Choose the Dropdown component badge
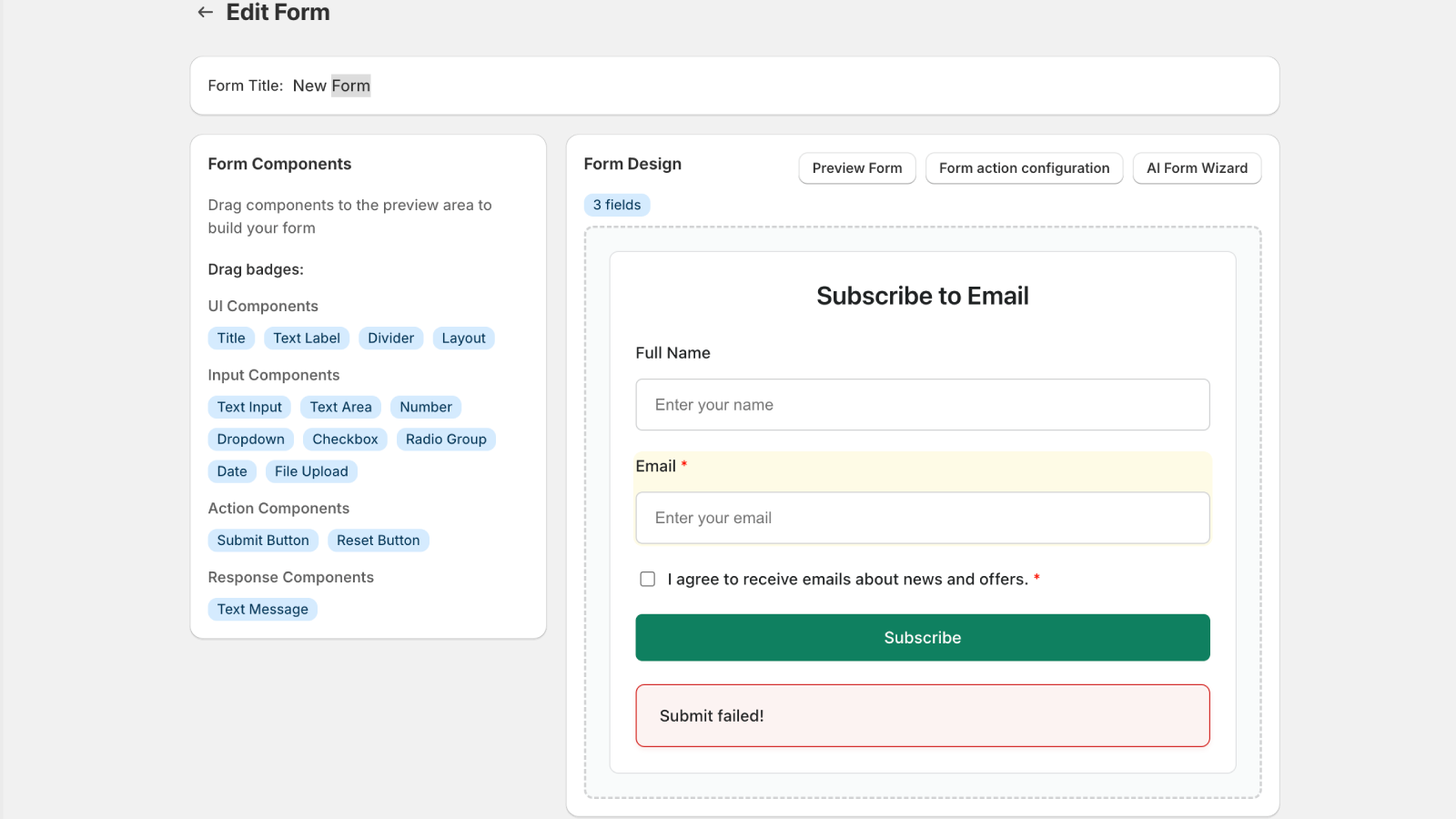 coord(250,440)
